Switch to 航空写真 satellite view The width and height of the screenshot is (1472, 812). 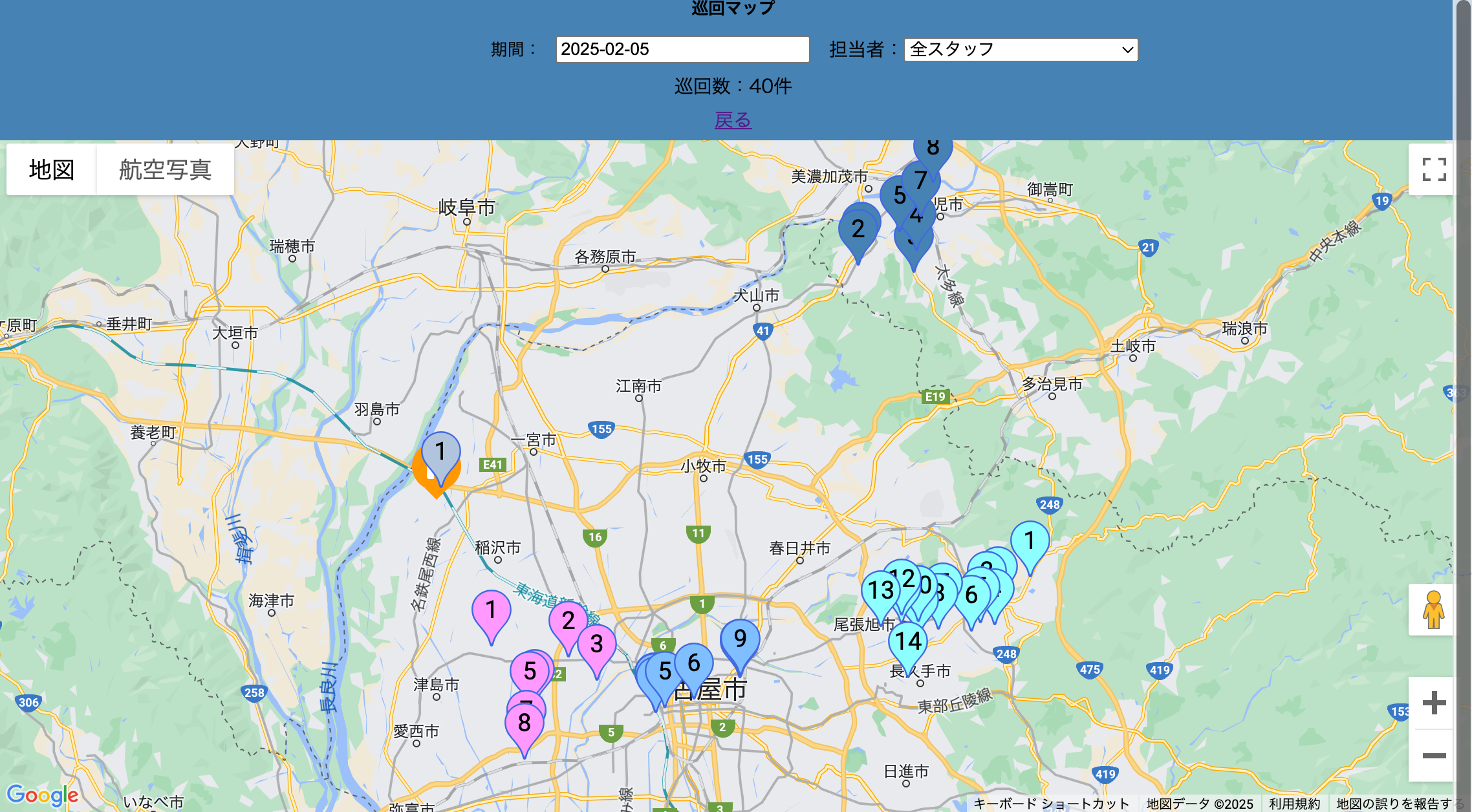click(165, 170)
